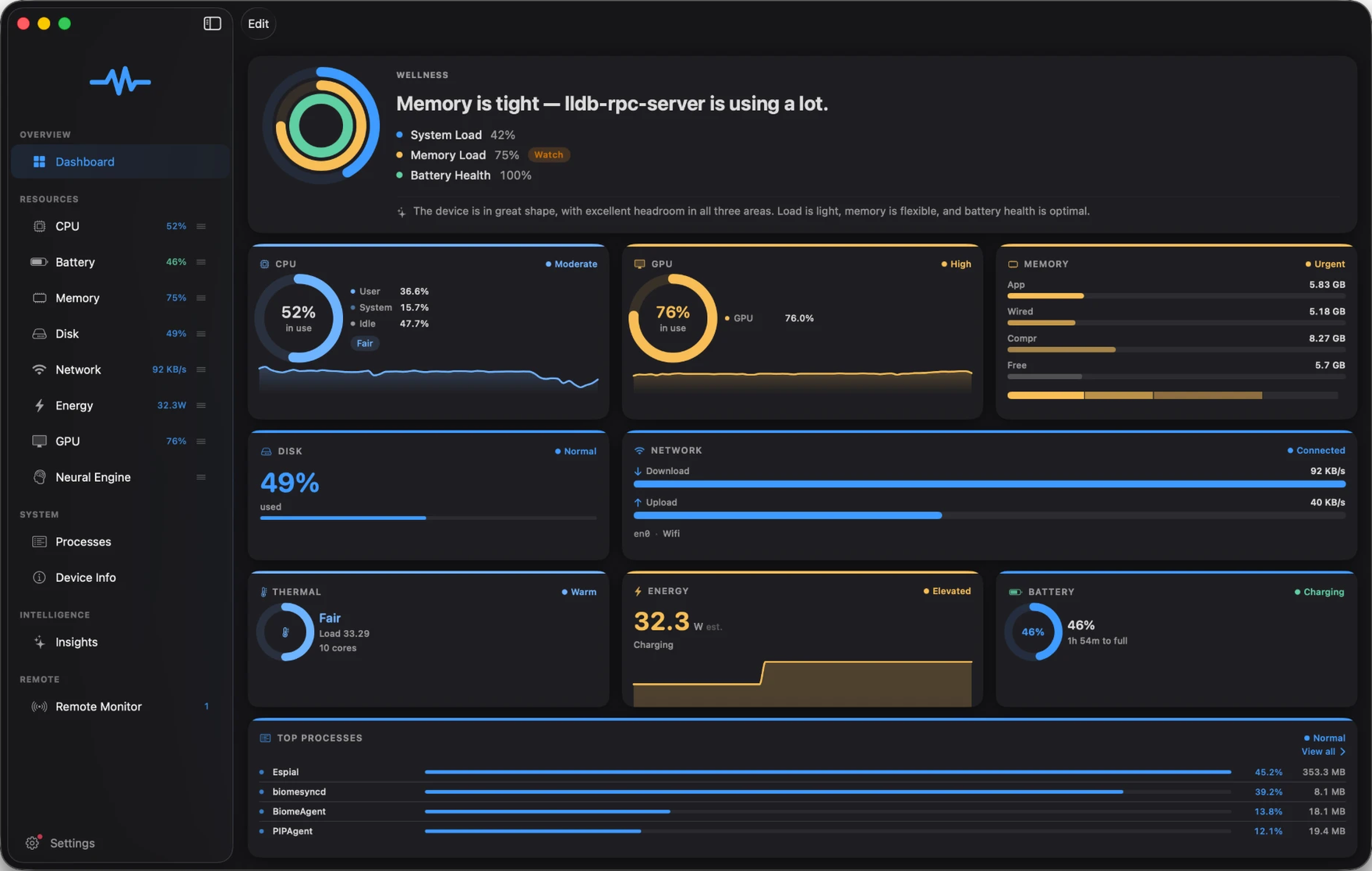Click the app pulse logo in sidebar

point(120,81)
